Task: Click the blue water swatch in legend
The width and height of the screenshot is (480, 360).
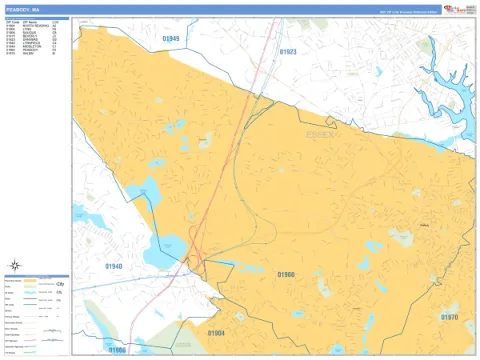Action: point(30,292)
